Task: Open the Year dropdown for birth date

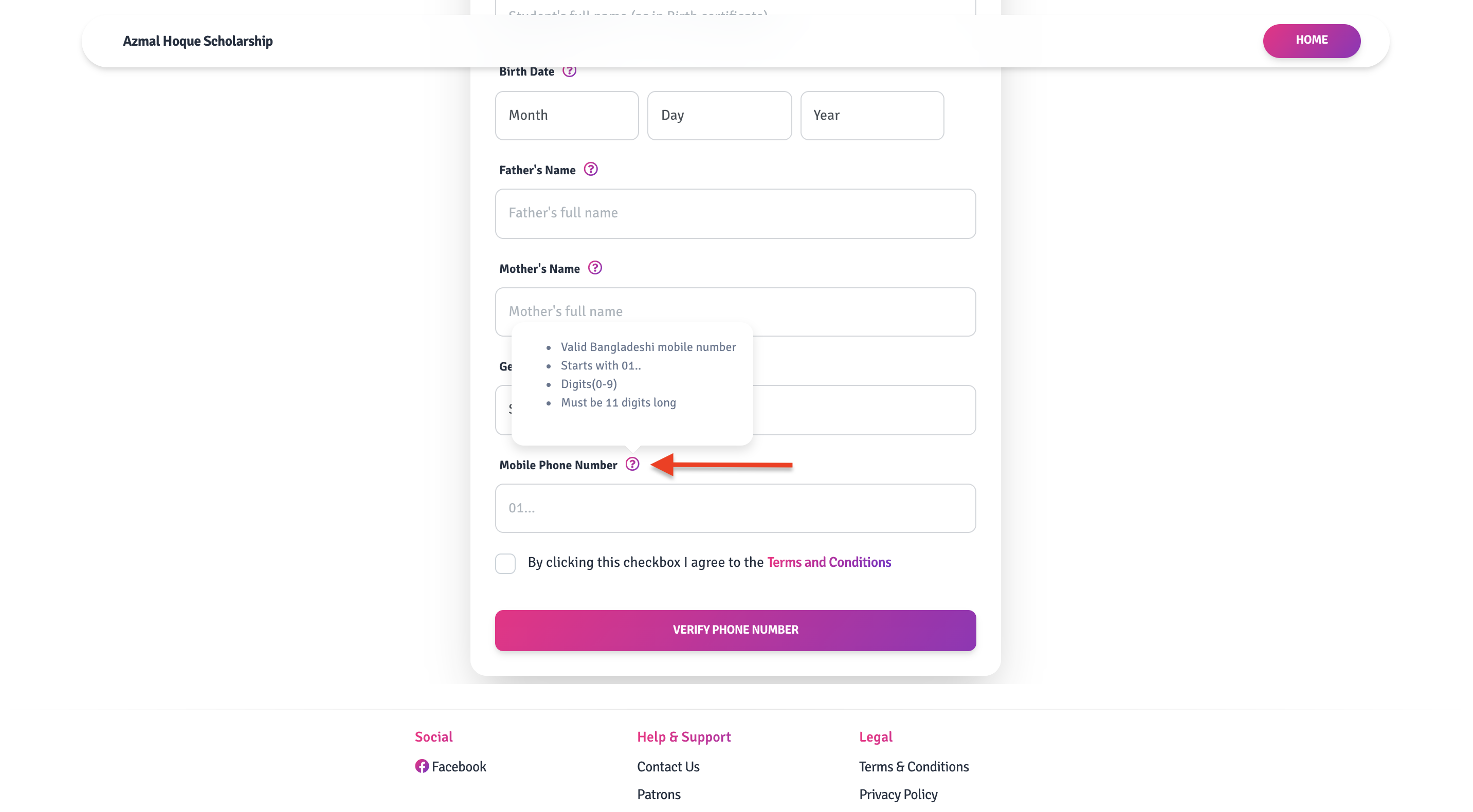Action: 872,116
